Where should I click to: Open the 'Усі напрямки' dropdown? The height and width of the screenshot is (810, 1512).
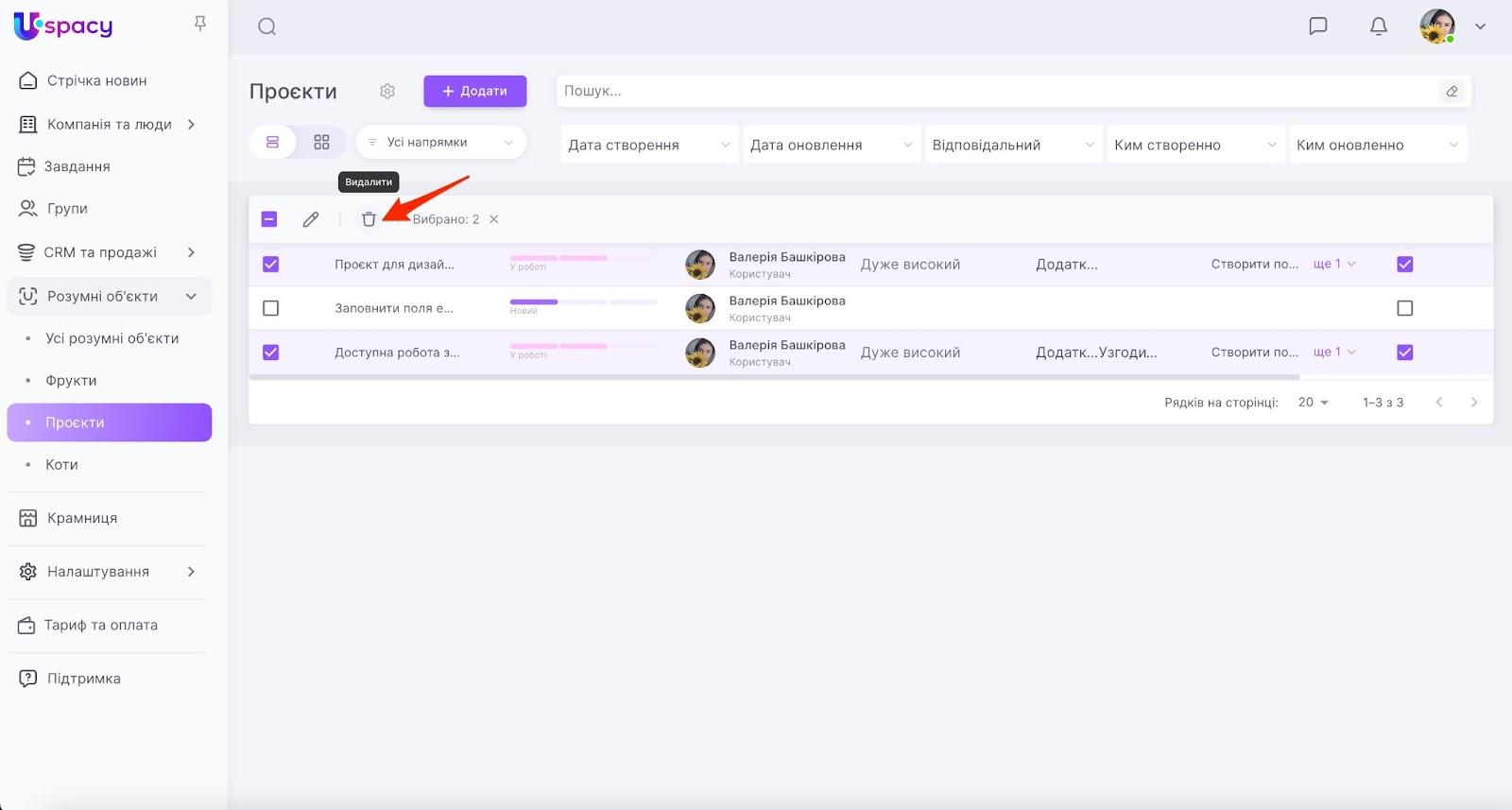440,143
